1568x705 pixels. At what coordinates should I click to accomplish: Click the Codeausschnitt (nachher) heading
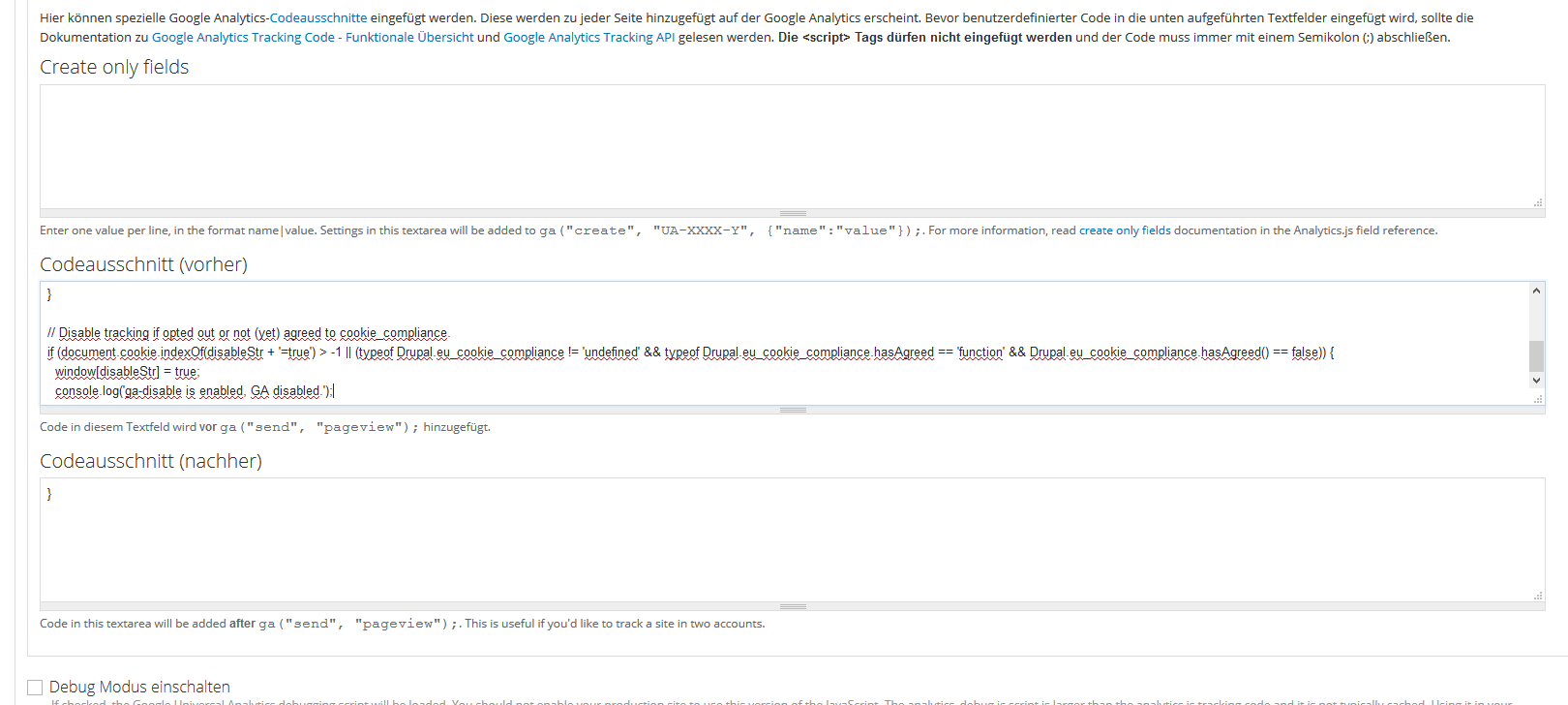click(x=151, y=461)
